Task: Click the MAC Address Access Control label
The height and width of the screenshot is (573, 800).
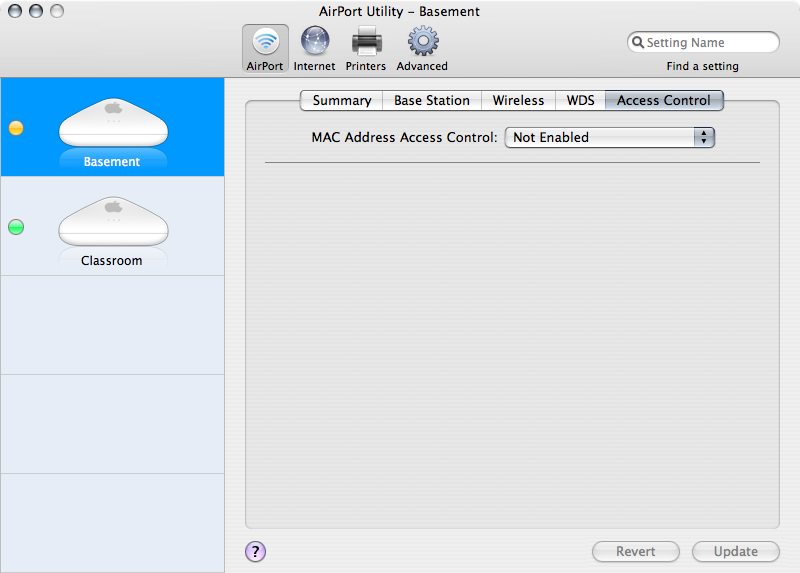Action: [x=404, y=138]
